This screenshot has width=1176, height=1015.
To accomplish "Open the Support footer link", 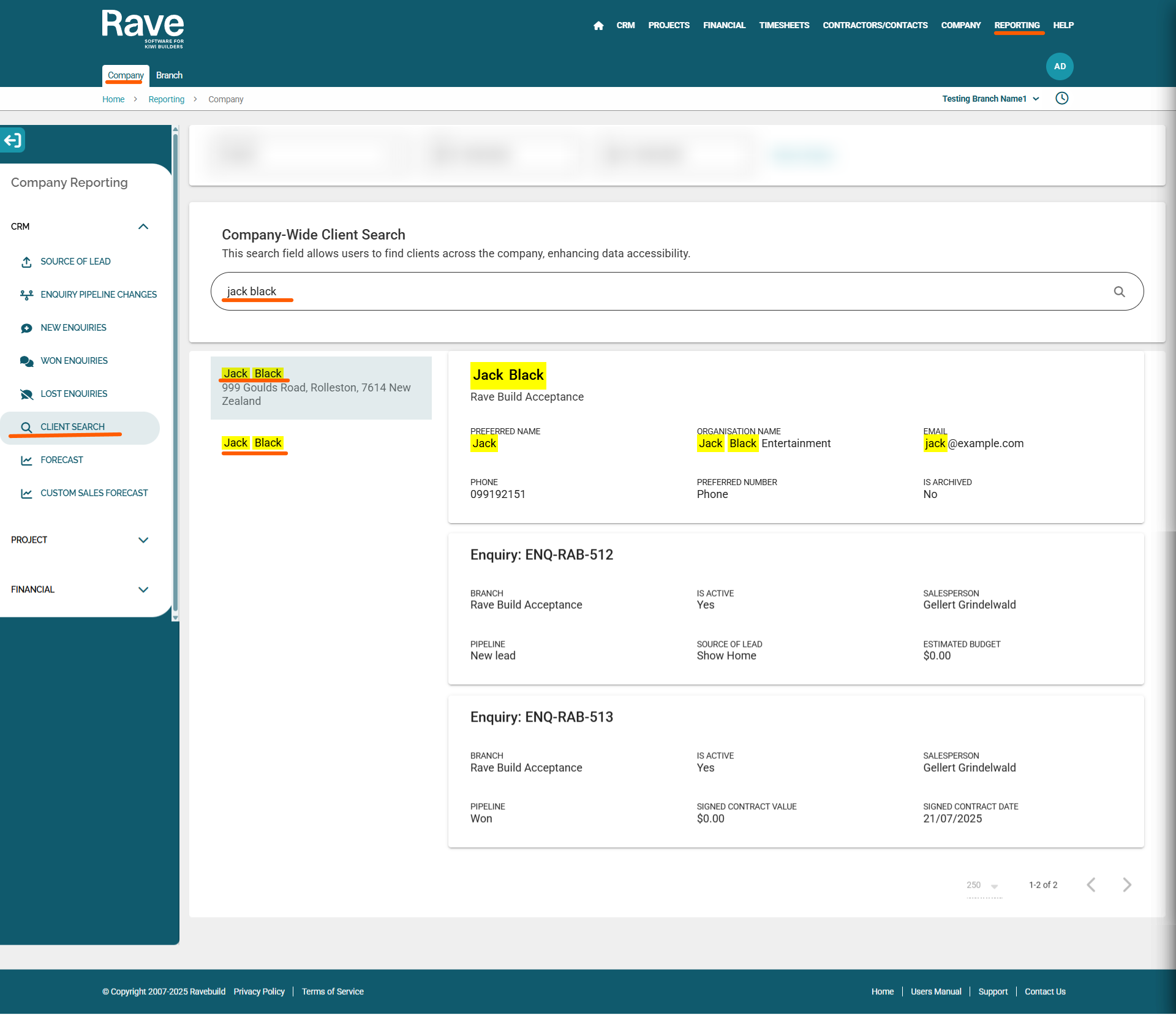I will pyautogui.click(x=993, y=992).
